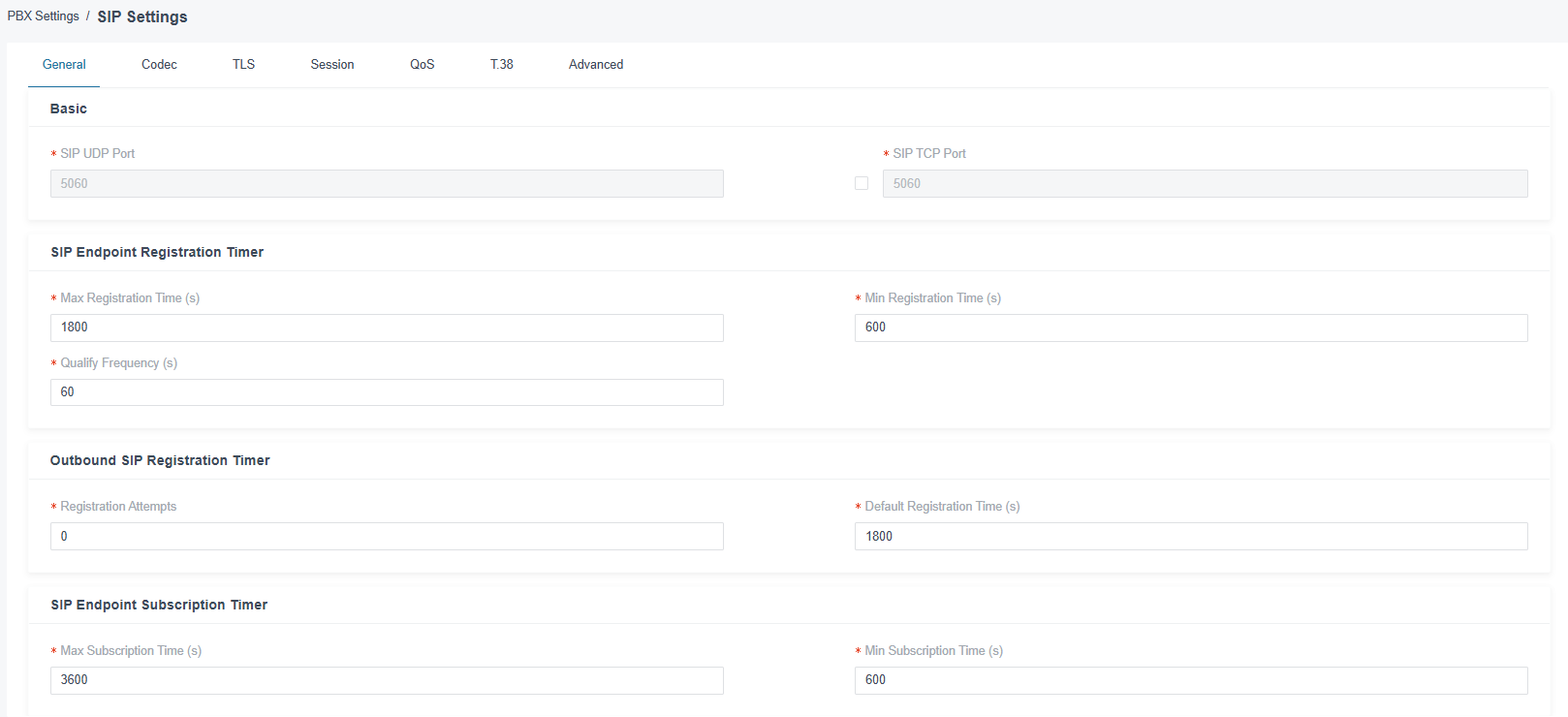Click the SIP UDP Port field
1568x717 pixels.
click(x=387, y=183)
